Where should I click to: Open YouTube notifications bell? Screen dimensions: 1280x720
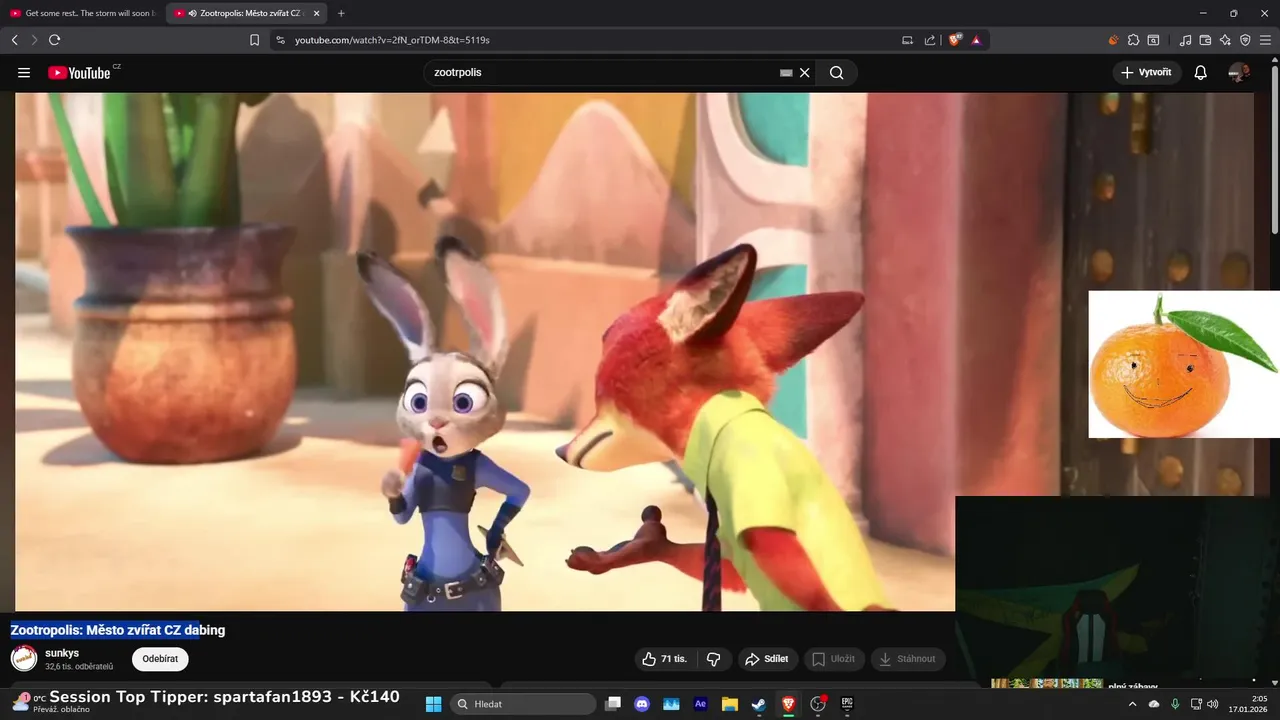click(1201, 72)
